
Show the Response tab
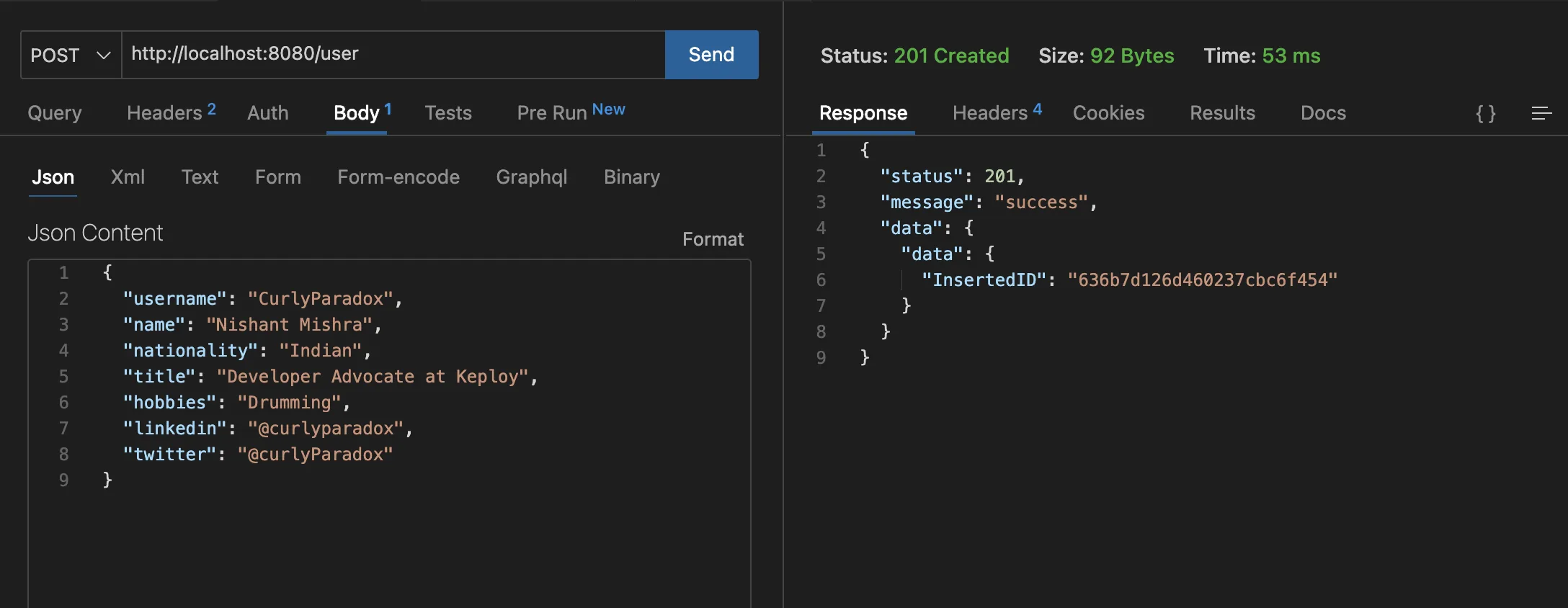click(x=863, y=113)
